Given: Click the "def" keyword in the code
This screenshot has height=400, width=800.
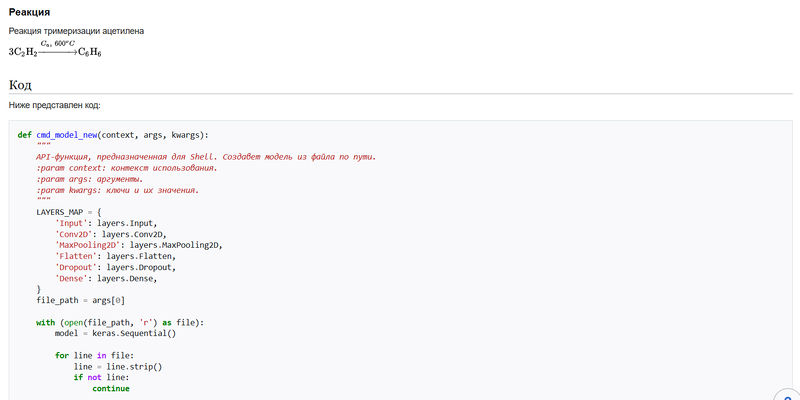Looking at the screenshot, I should [x=24, y=135].
